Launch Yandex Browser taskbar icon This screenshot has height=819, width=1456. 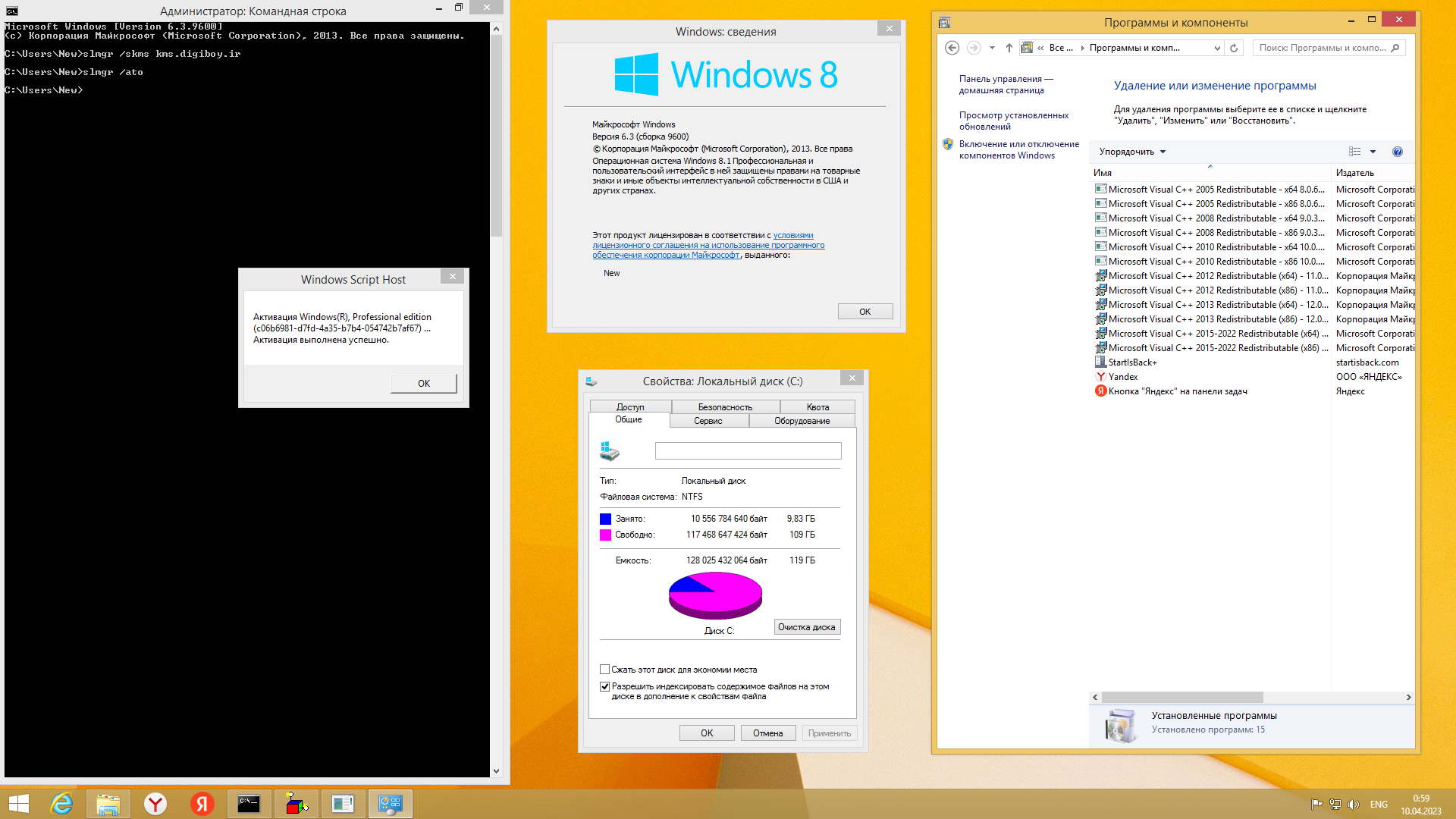(x=155, y=804)
